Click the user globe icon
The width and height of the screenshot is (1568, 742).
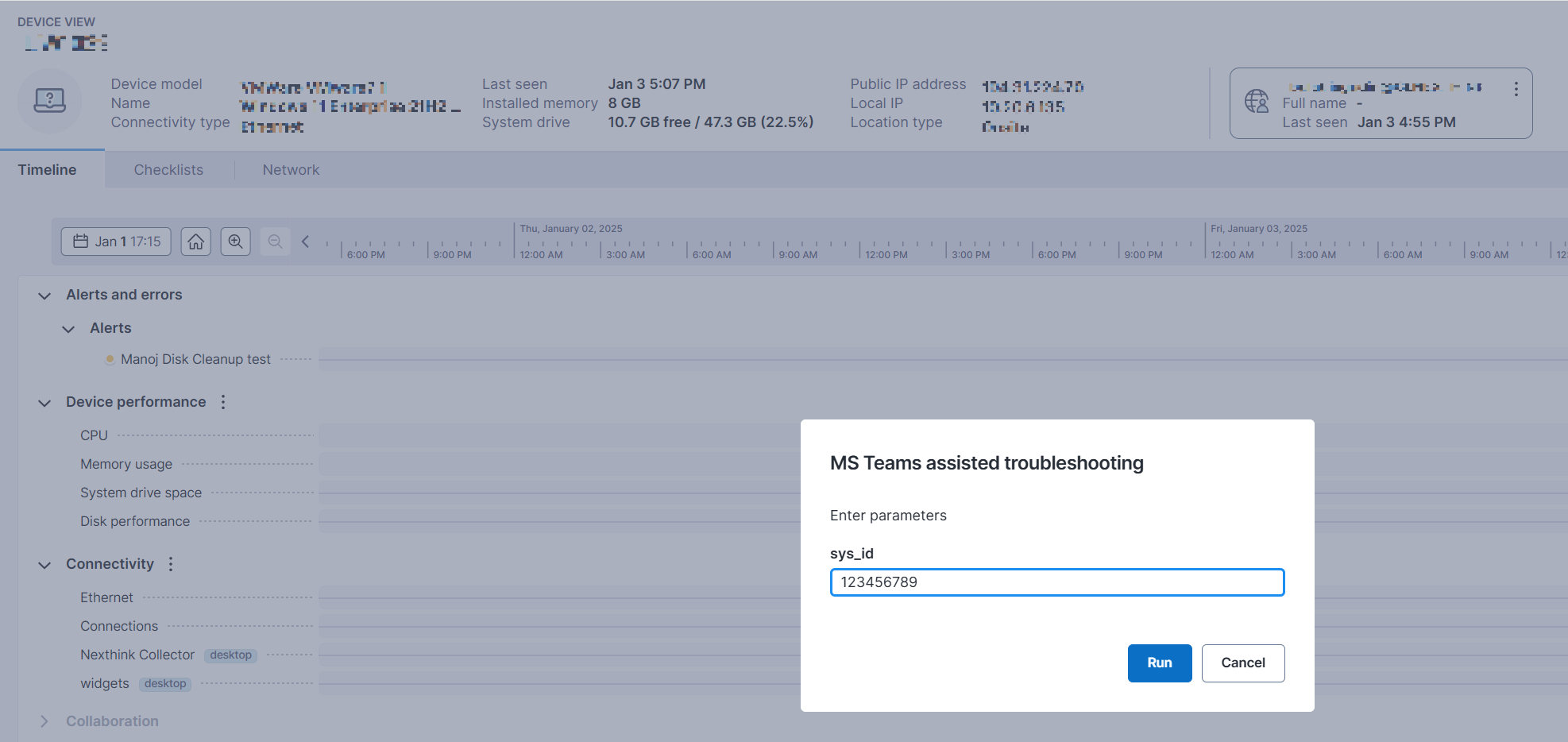(1257, 101)
